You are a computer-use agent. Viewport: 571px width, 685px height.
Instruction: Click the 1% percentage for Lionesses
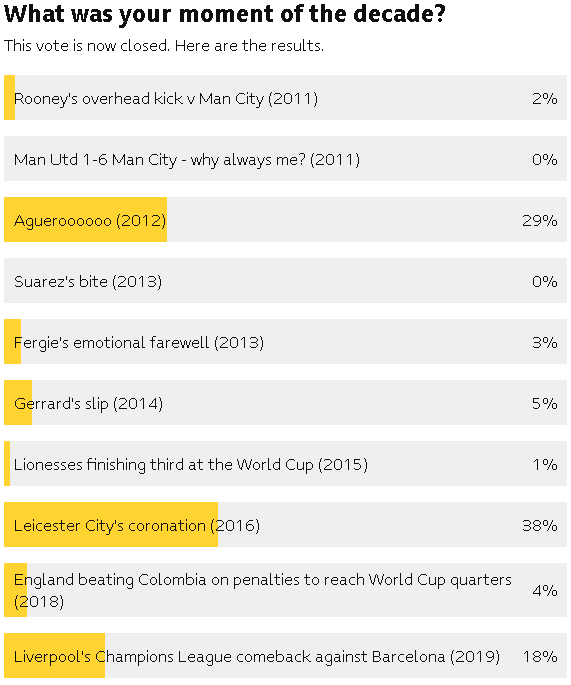(x=545, y=464)
